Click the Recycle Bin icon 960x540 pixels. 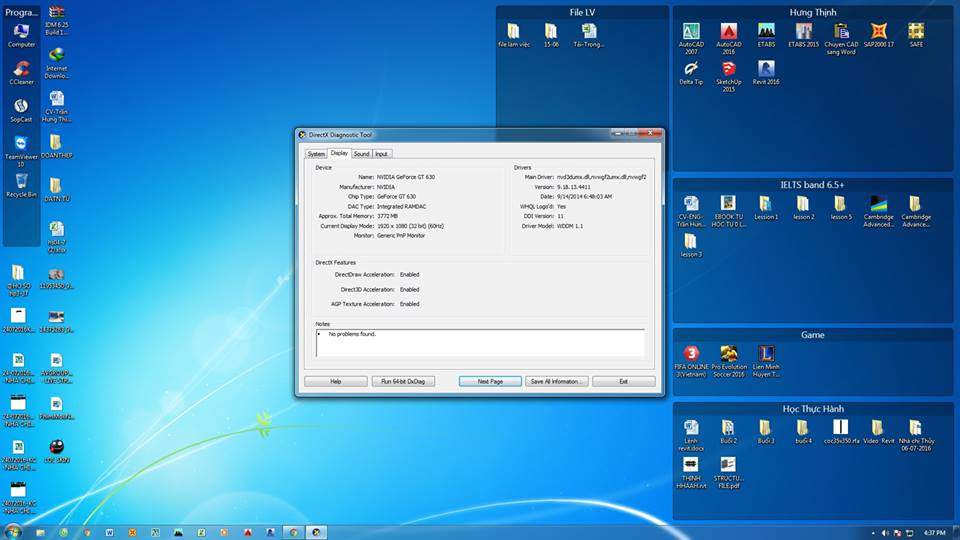tap(21, 183)
